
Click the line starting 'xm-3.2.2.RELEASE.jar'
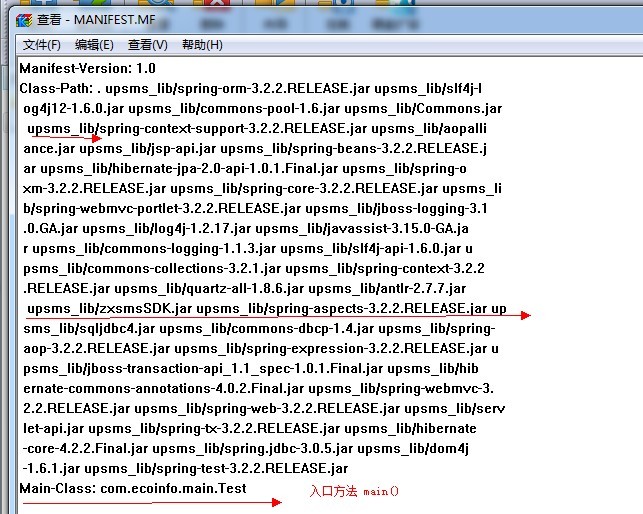pos(262,189)
